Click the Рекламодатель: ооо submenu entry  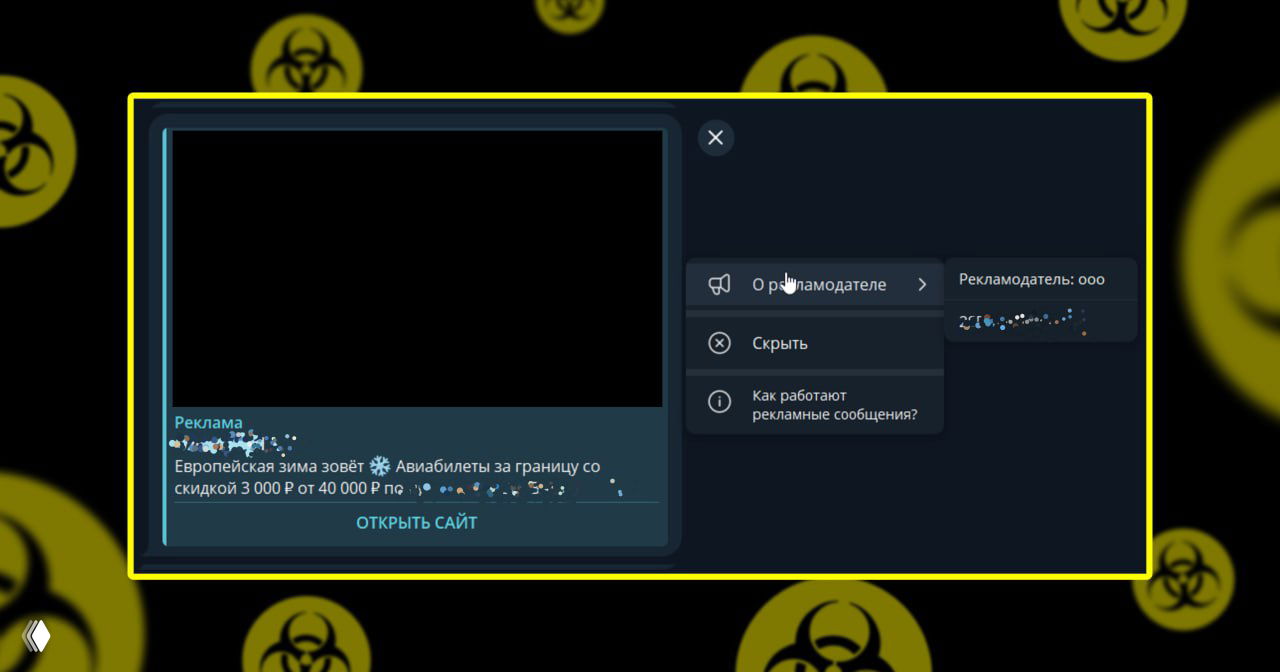click(1033, 279)
